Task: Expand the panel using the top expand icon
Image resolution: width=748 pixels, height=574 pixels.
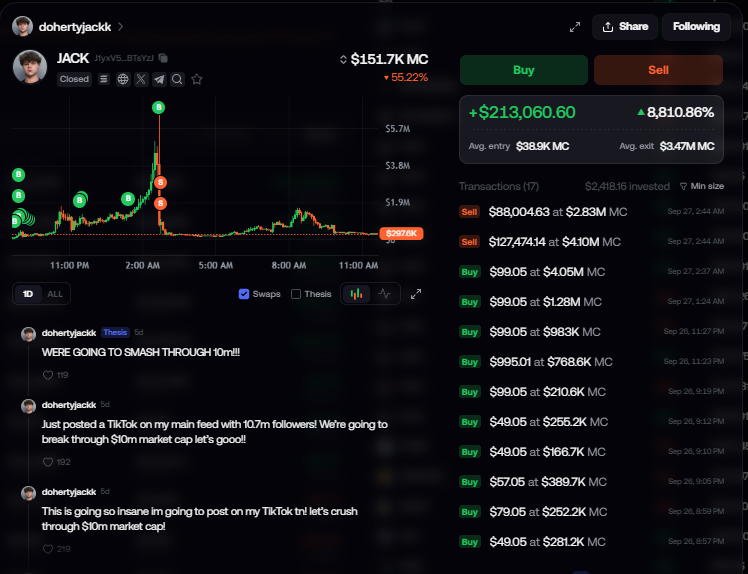Action: tap(575, 27)
